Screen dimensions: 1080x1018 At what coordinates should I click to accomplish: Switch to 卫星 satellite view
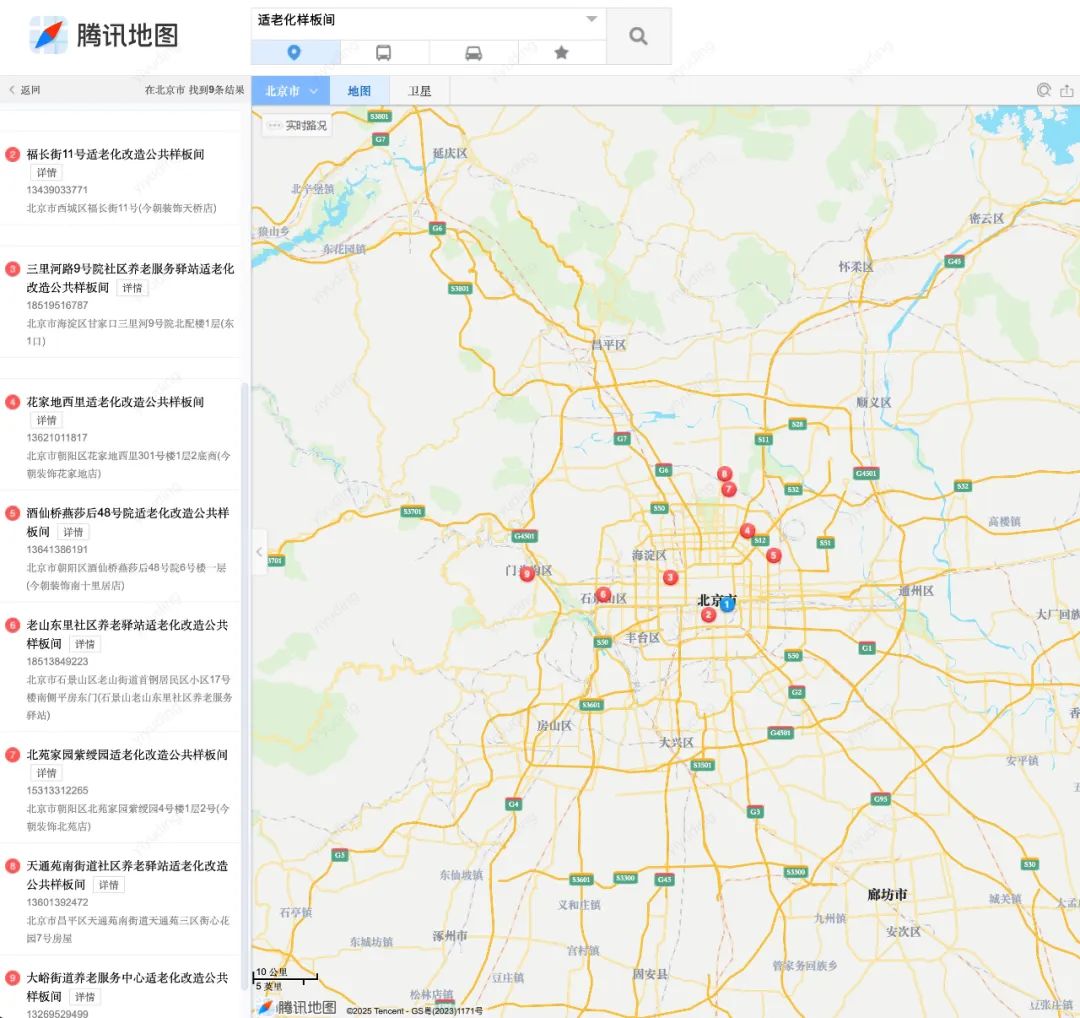pos(419,91)
